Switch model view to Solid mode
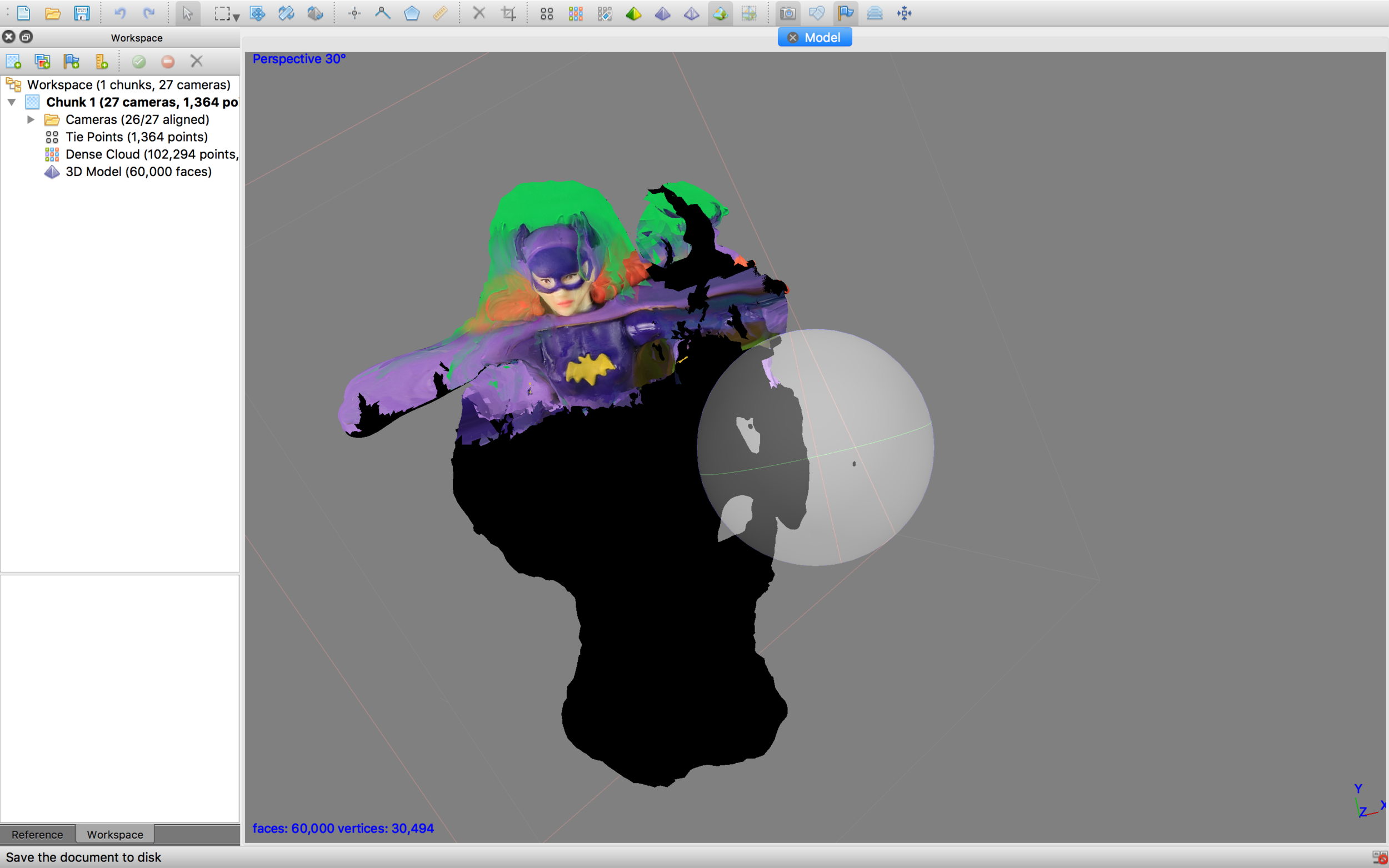Screen dimensions: 1389x868 pyautogui.click(x=663, y=13)
